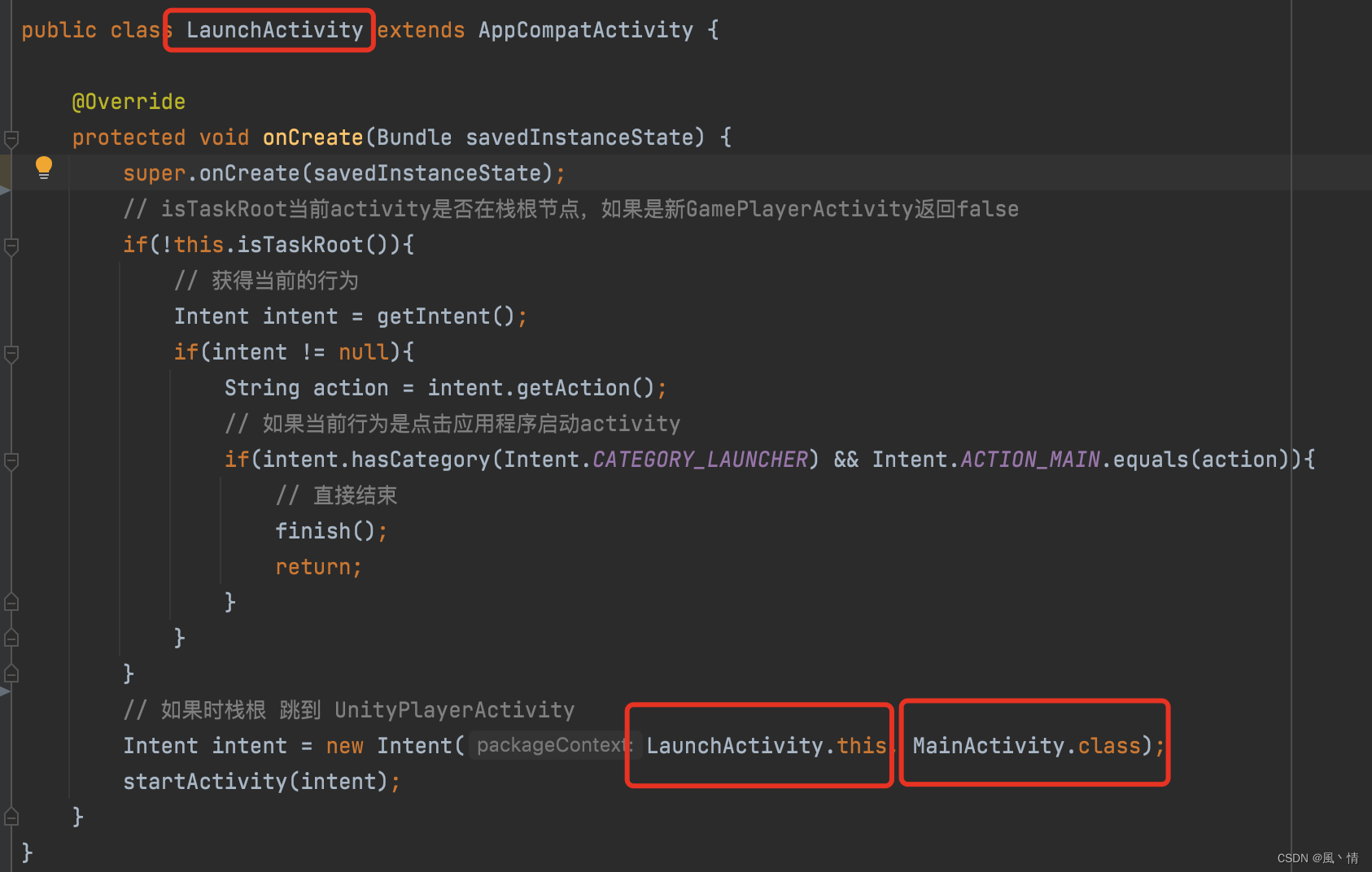The width and height of the screenshot is (1372, 872).
Task: Click the null keyword in intent check
Action: (364, 352)
